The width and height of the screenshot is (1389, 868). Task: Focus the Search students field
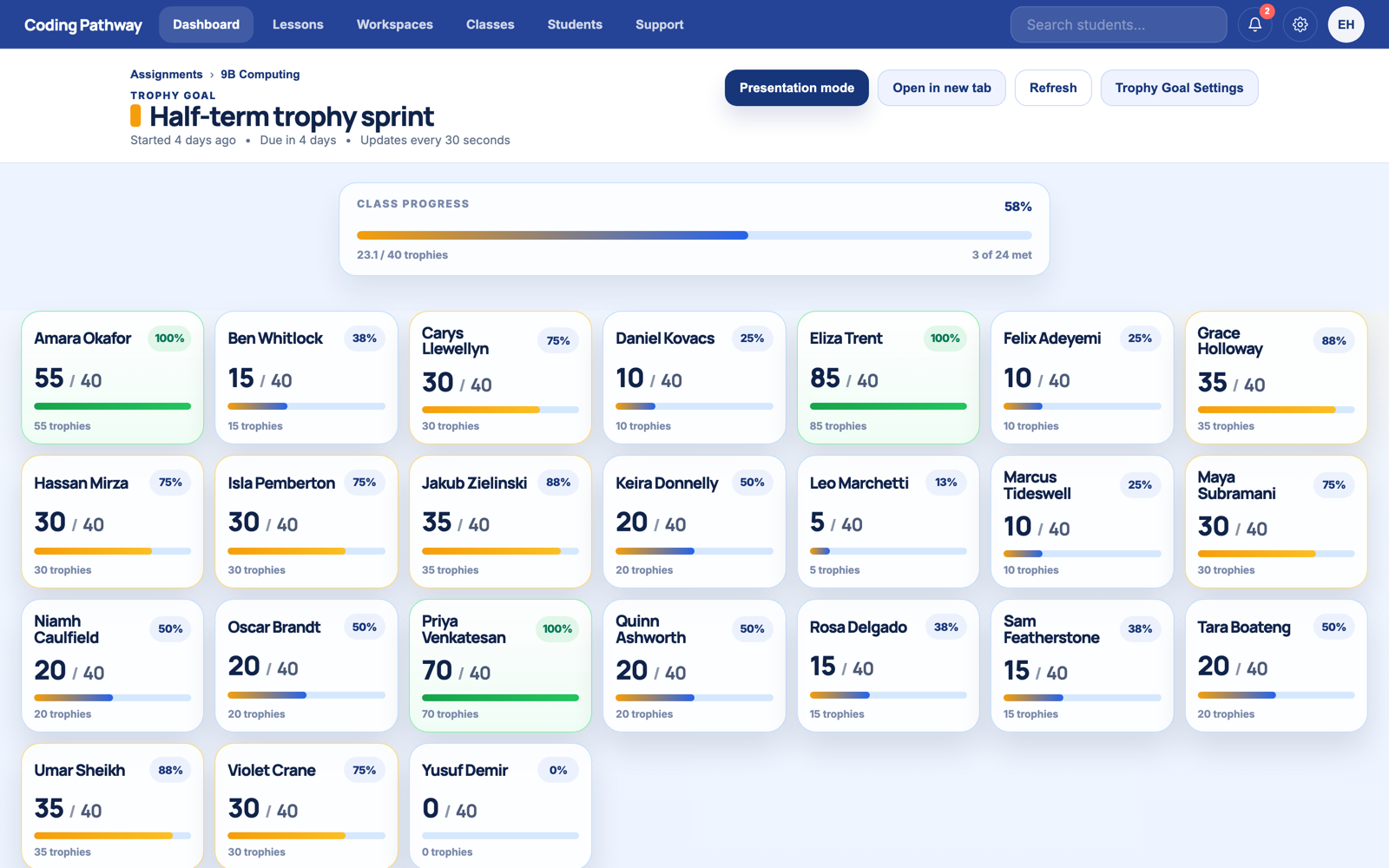coord(1119,24)
